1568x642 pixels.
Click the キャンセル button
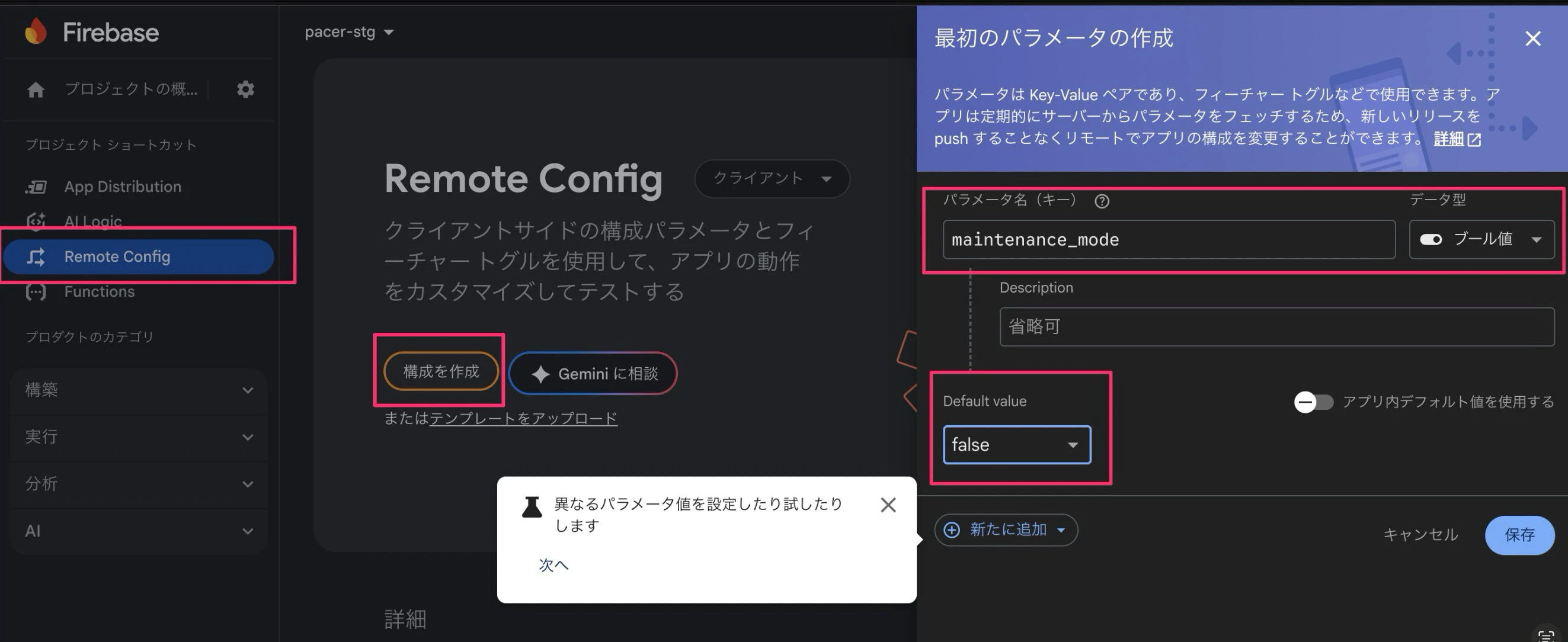coord(1420,535)
